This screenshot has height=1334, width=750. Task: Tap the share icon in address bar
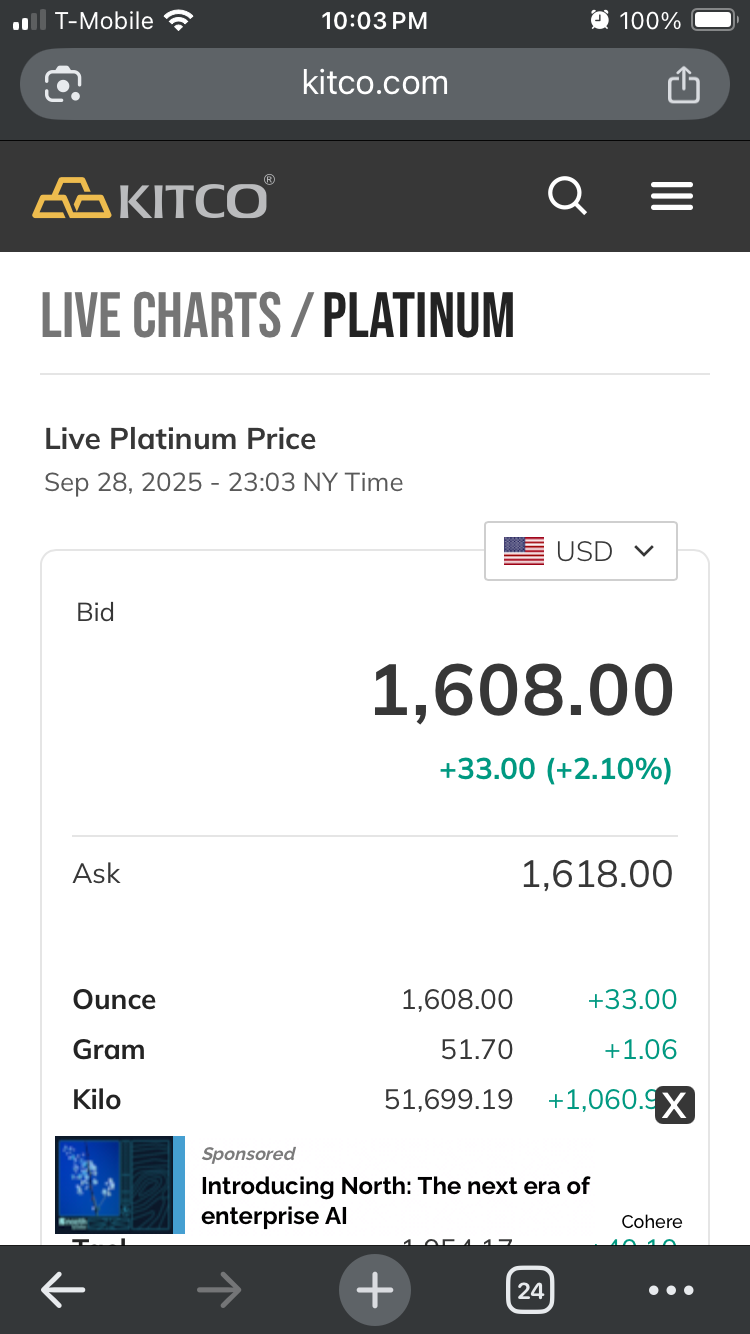pyautogui.click(x=684, y=85)
